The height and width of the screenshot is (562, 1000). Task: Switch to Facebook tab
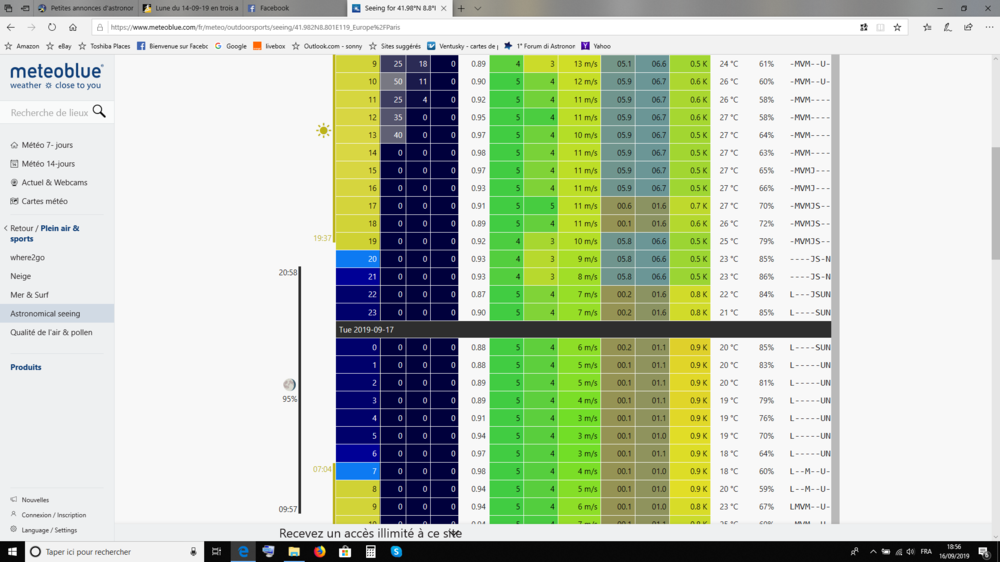click(295, 8)
